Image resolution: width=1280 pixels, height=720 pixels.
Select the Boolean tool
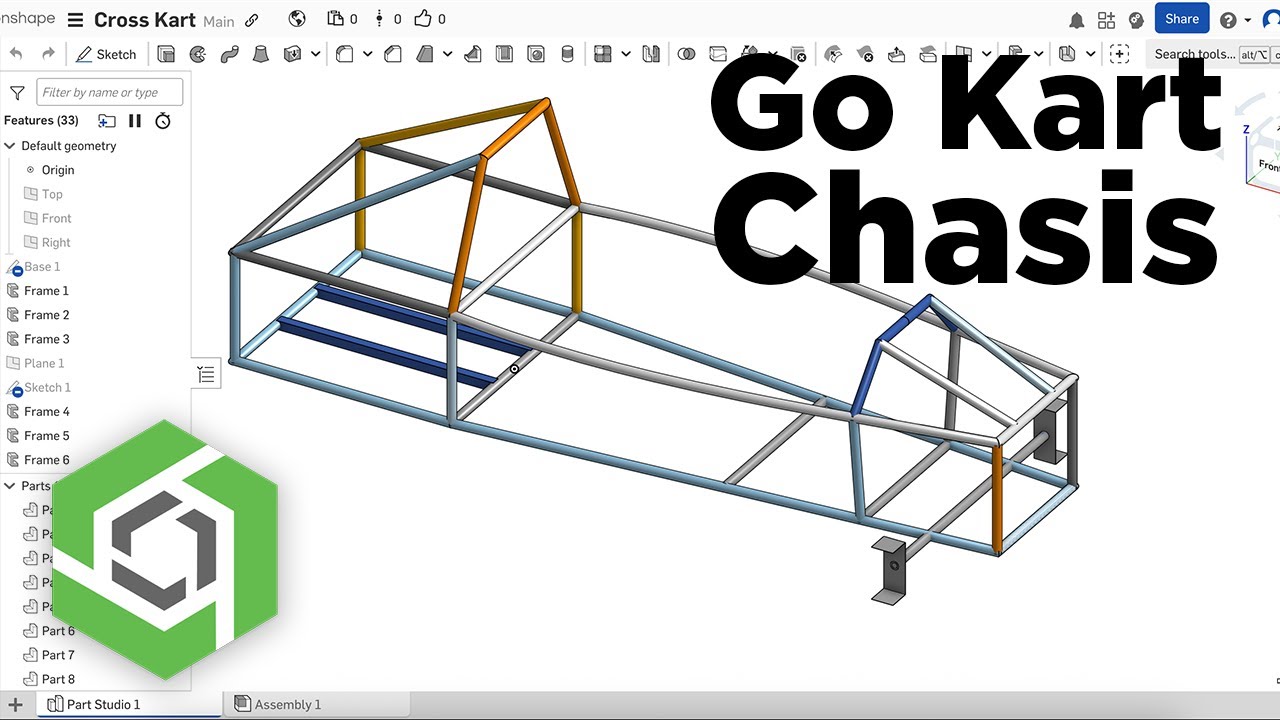[686, 54]
